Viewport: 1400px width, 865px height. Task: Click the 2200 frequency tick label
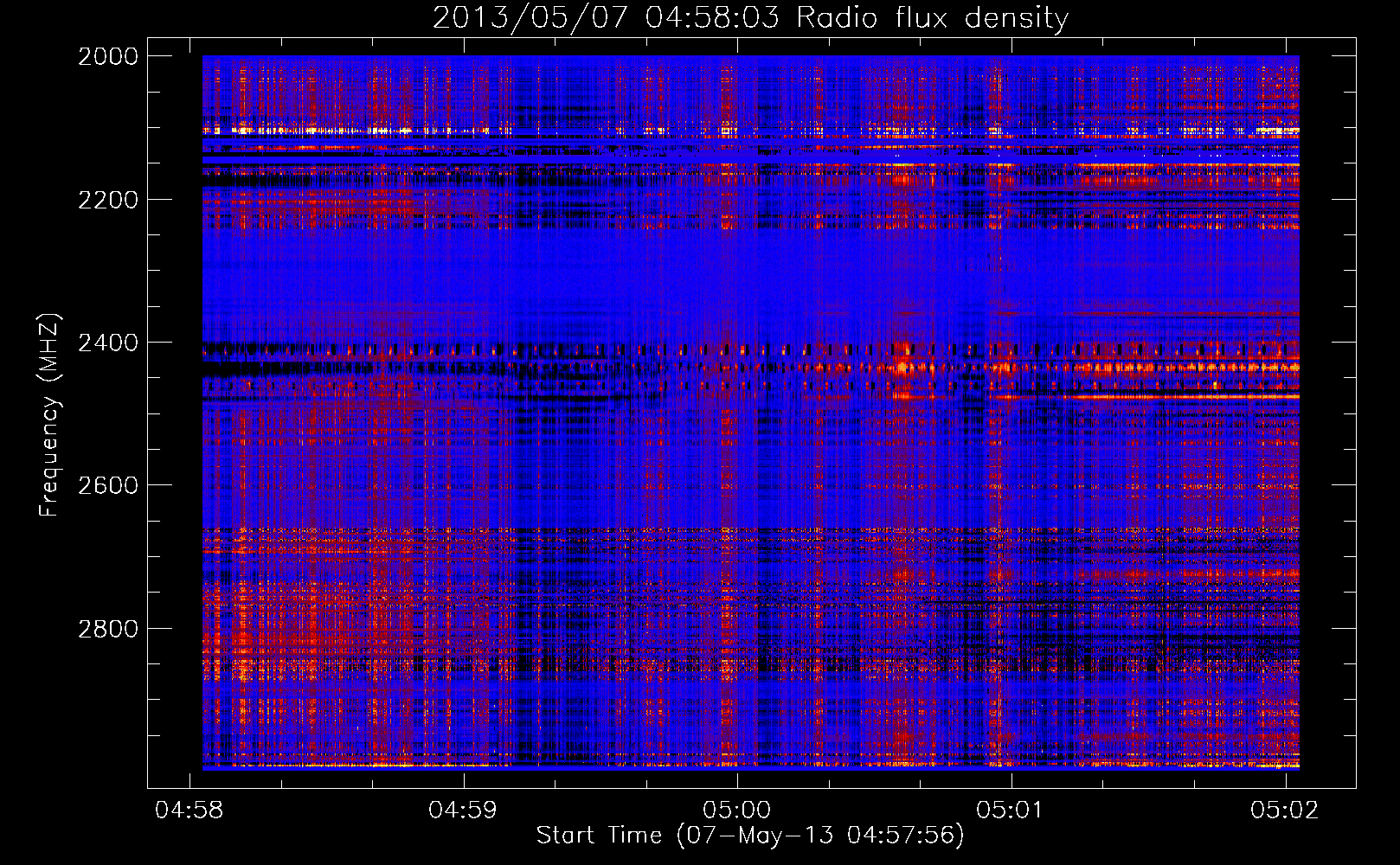tap(108, 200)
